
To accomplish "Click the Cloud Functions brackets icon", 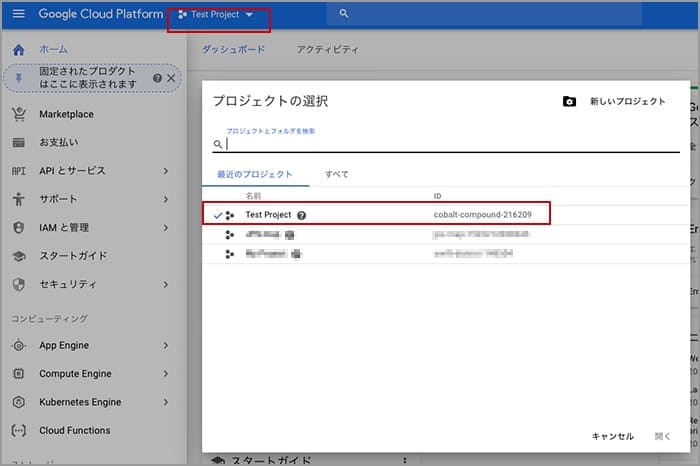I will click(19, 430).
